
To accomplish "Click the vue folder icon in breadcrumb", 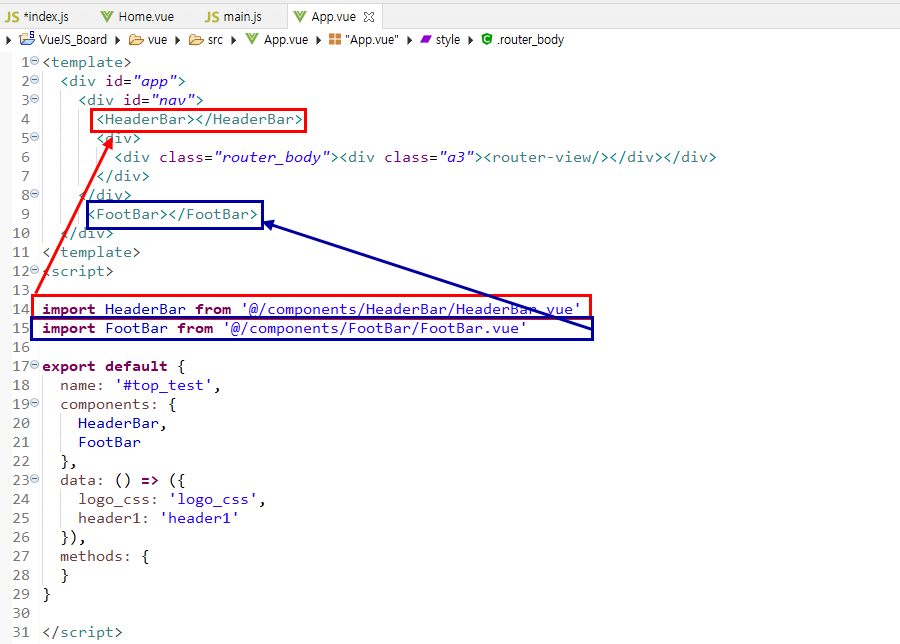I will 136,40.
